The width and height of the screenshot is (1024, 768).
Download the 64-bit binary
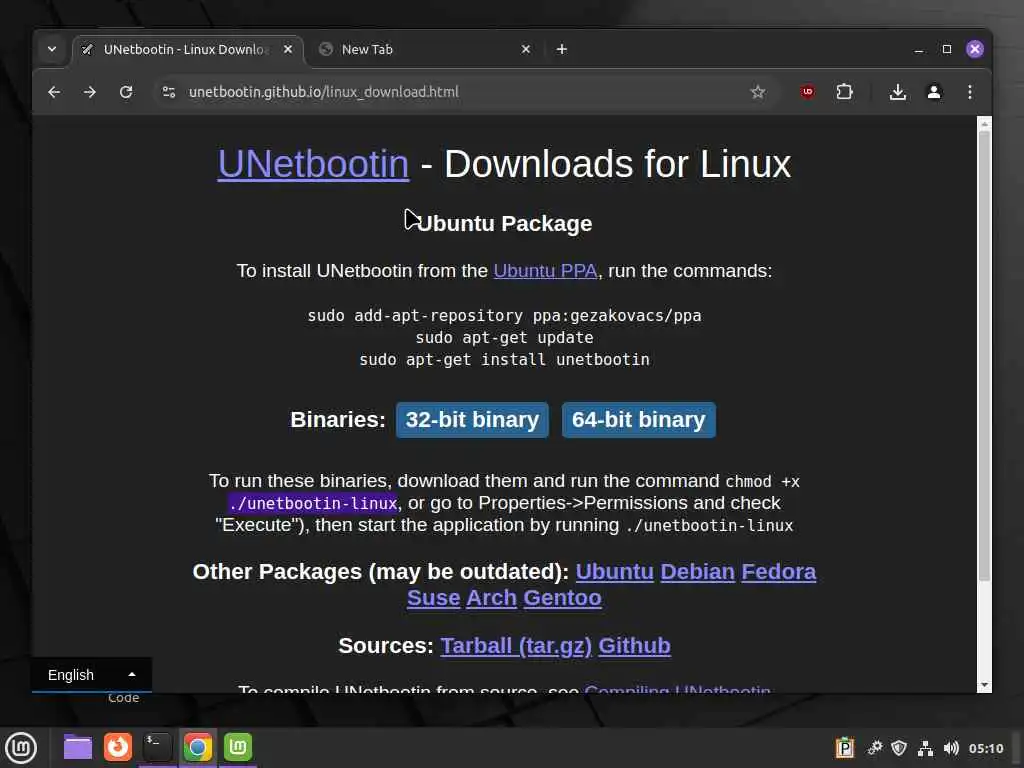coord(639,419)
